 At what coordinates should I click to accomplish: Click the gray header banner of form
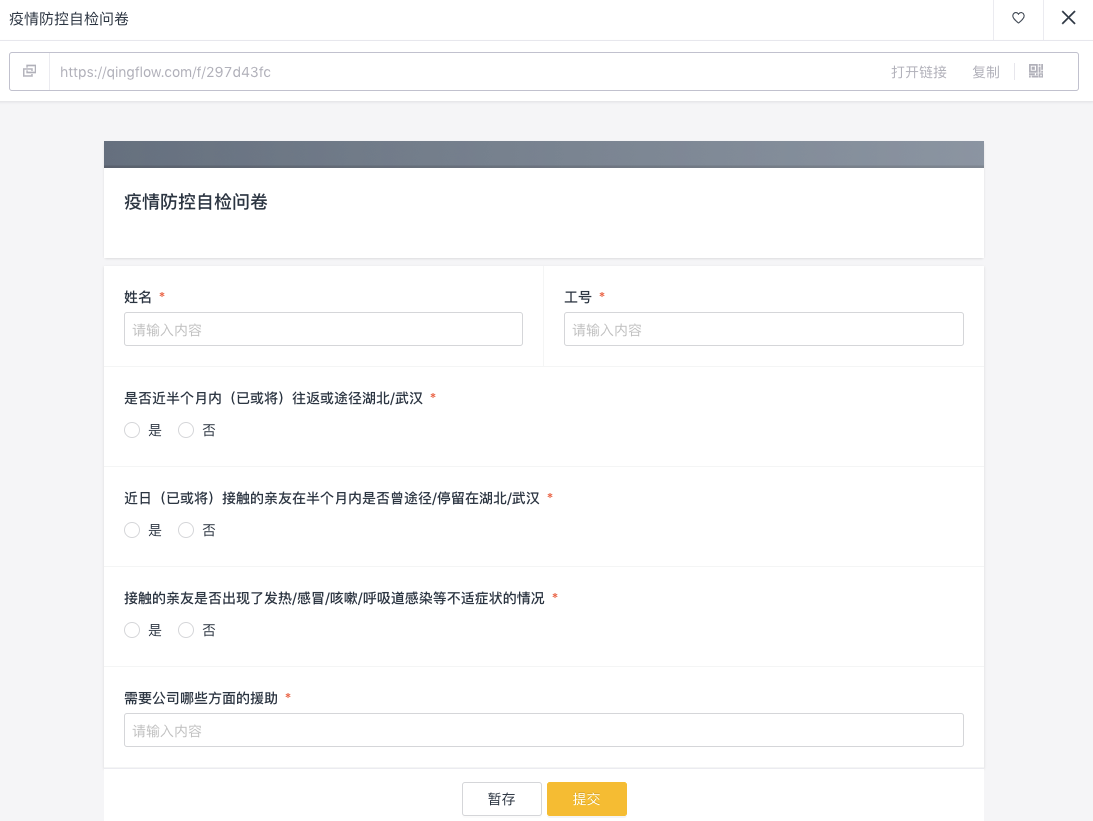pyautogui.click(x=544, y=155)
